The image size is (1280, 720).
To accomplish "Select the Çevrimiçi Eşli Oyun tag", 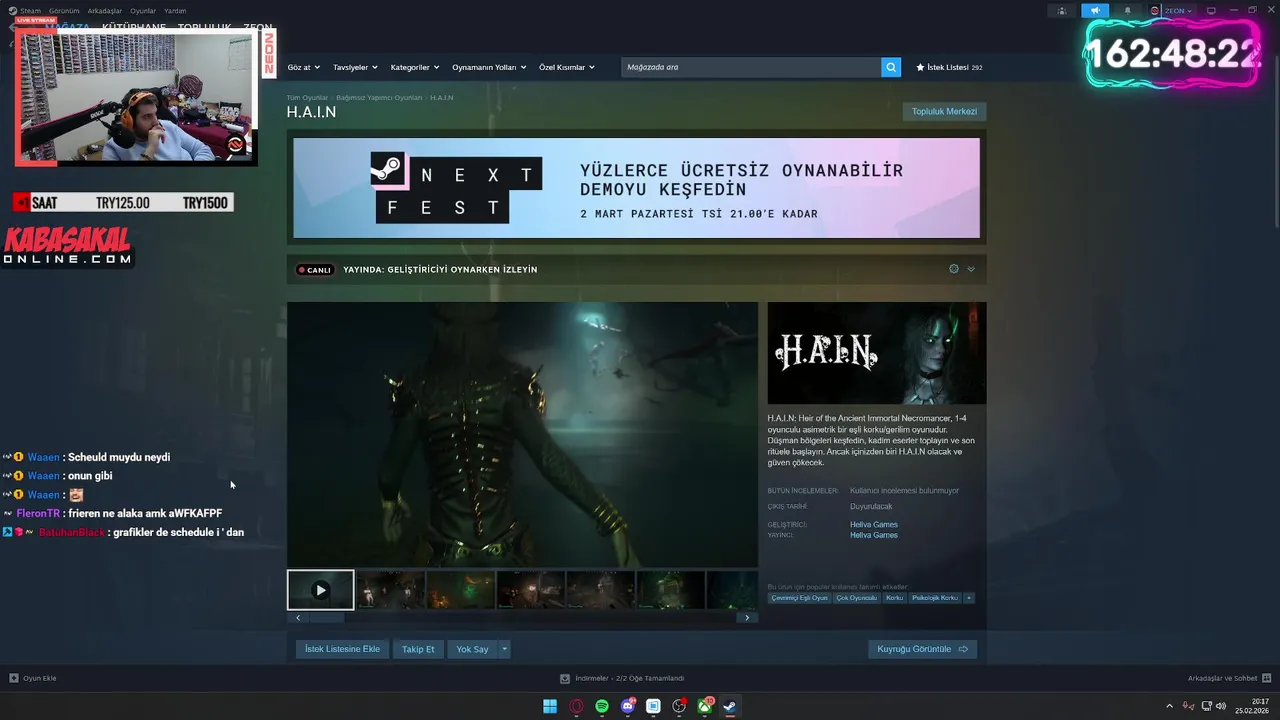I will [x=799, y=598].
